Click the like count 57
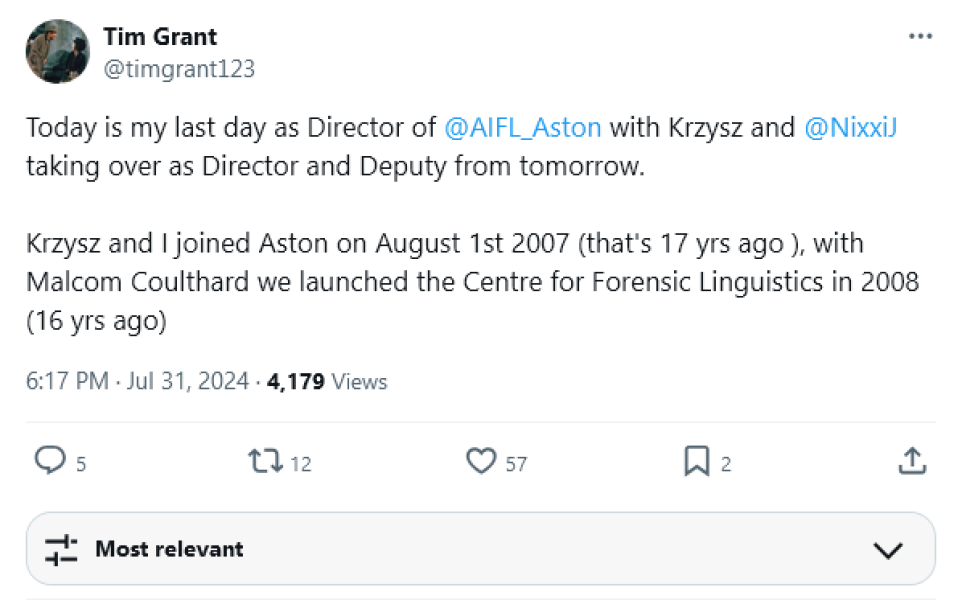Screen dimensions: 962x600 (516, 464)
